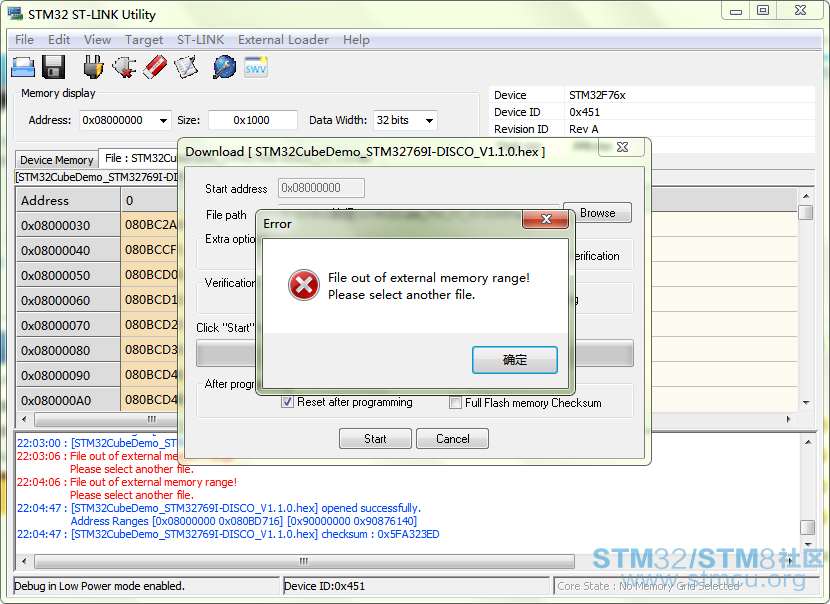Click the STM32 ST-LINK Utility title bar icon

(15, 14)
